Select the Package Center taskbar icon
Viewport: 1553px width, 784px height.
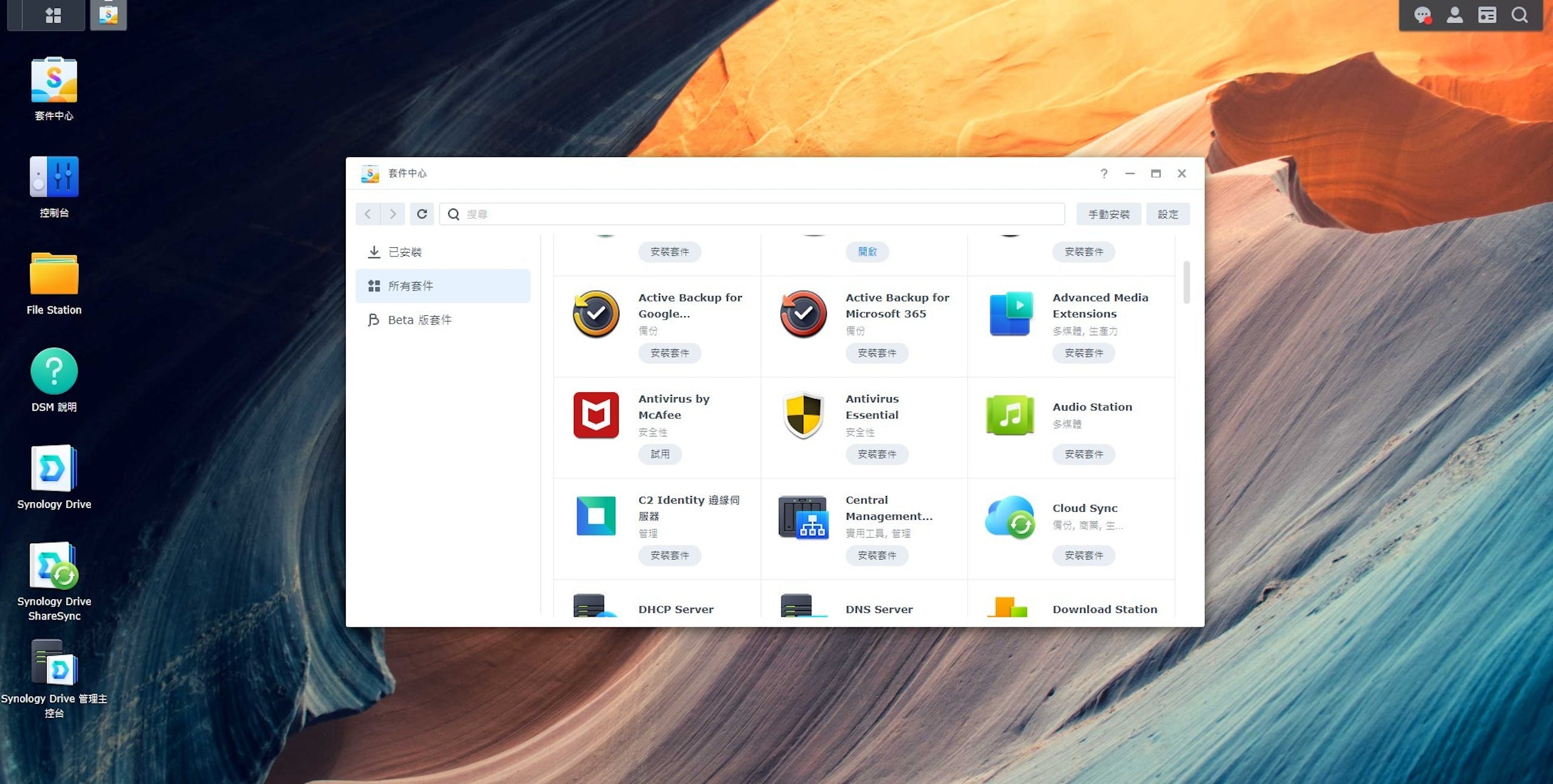109,15
